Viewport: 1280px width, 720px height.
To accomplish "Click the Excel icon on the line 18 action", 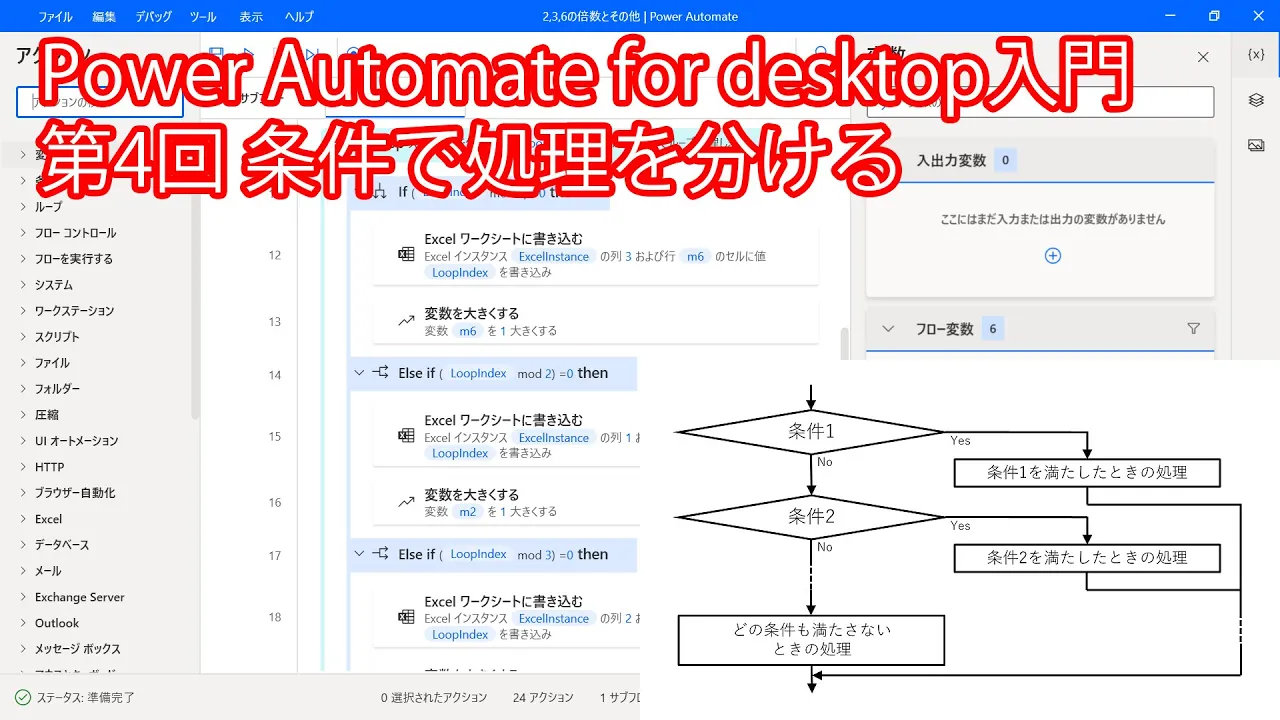I will [406, 616].
